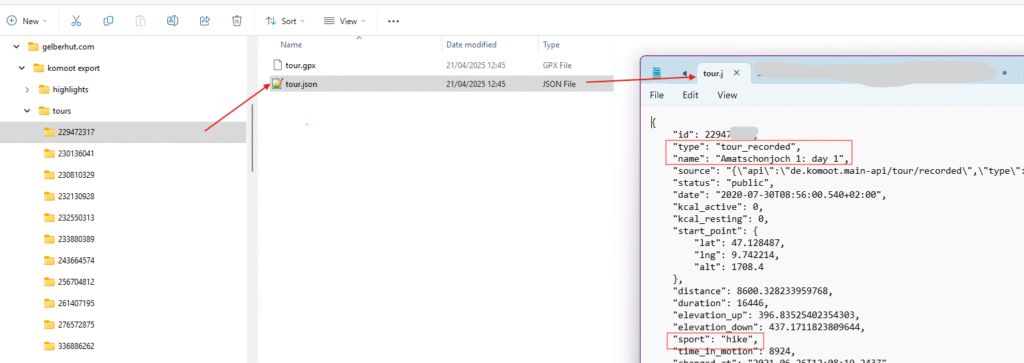Click the Notepad app icon
The image size is (1024, 363).
pos(657,72)
